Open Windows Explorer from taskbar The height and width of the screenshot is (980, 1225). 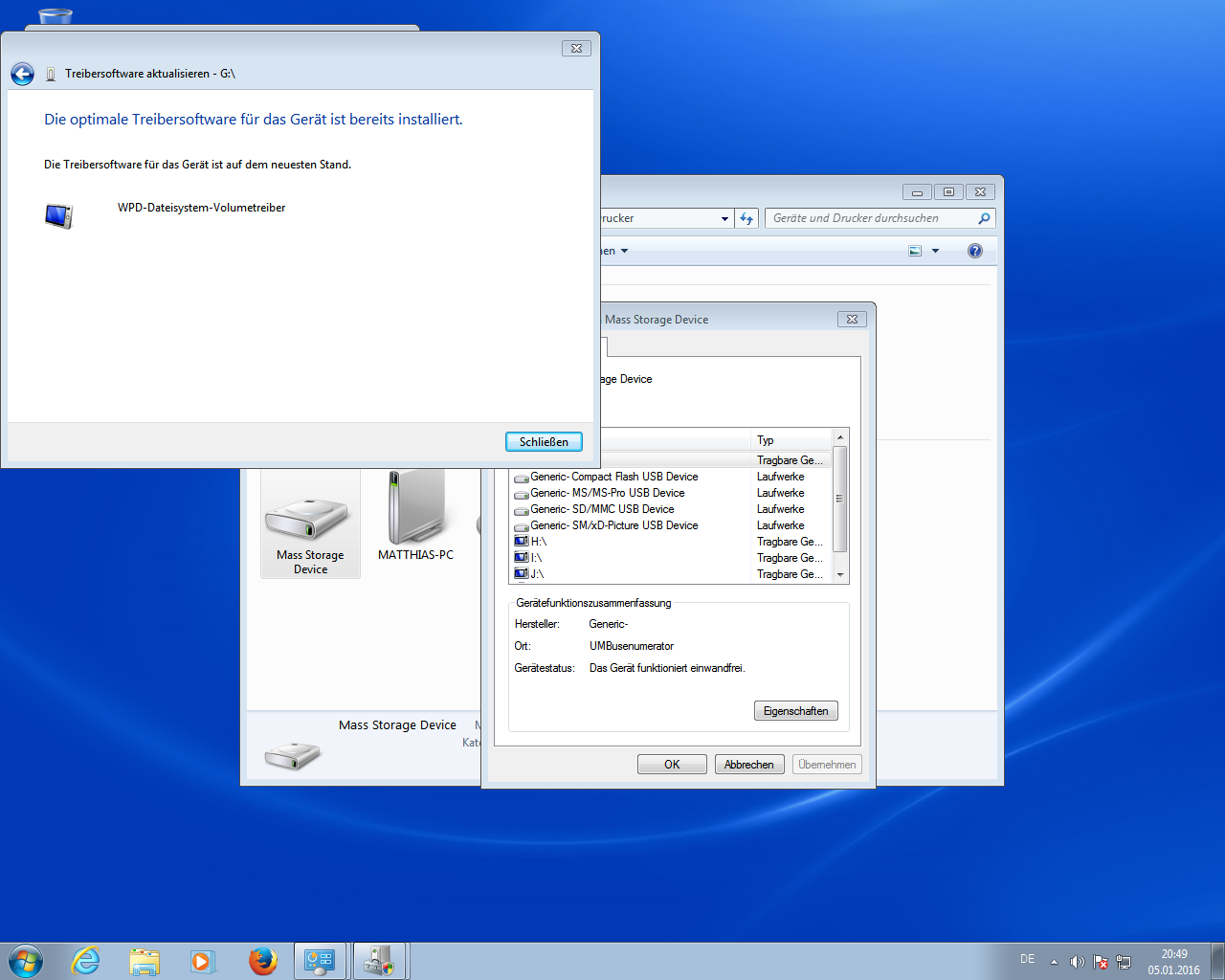[145, 961]
